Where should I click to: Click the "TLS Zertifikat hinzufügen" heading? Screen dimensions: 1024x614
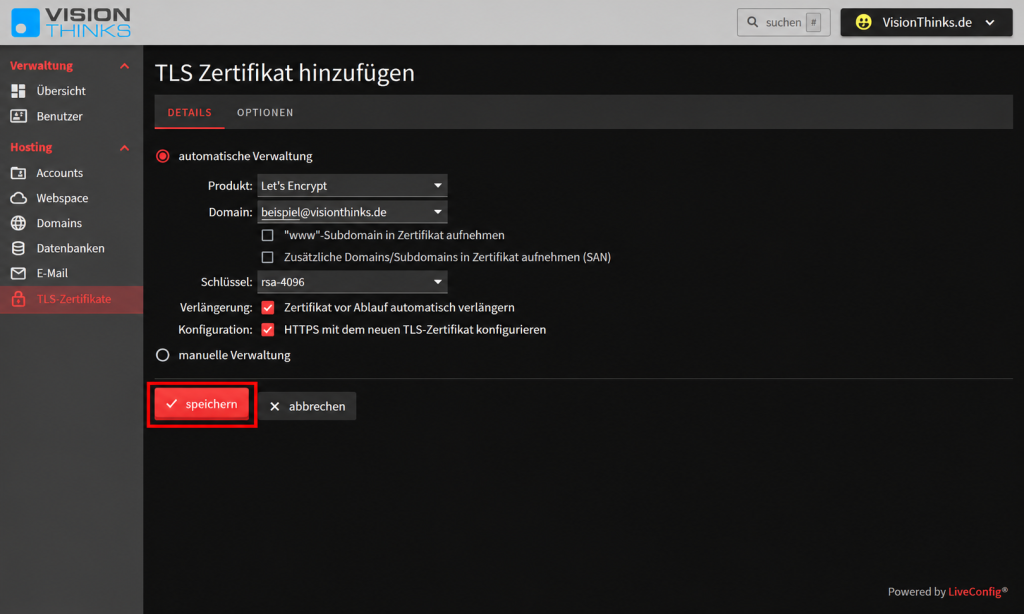click(285, 73)
